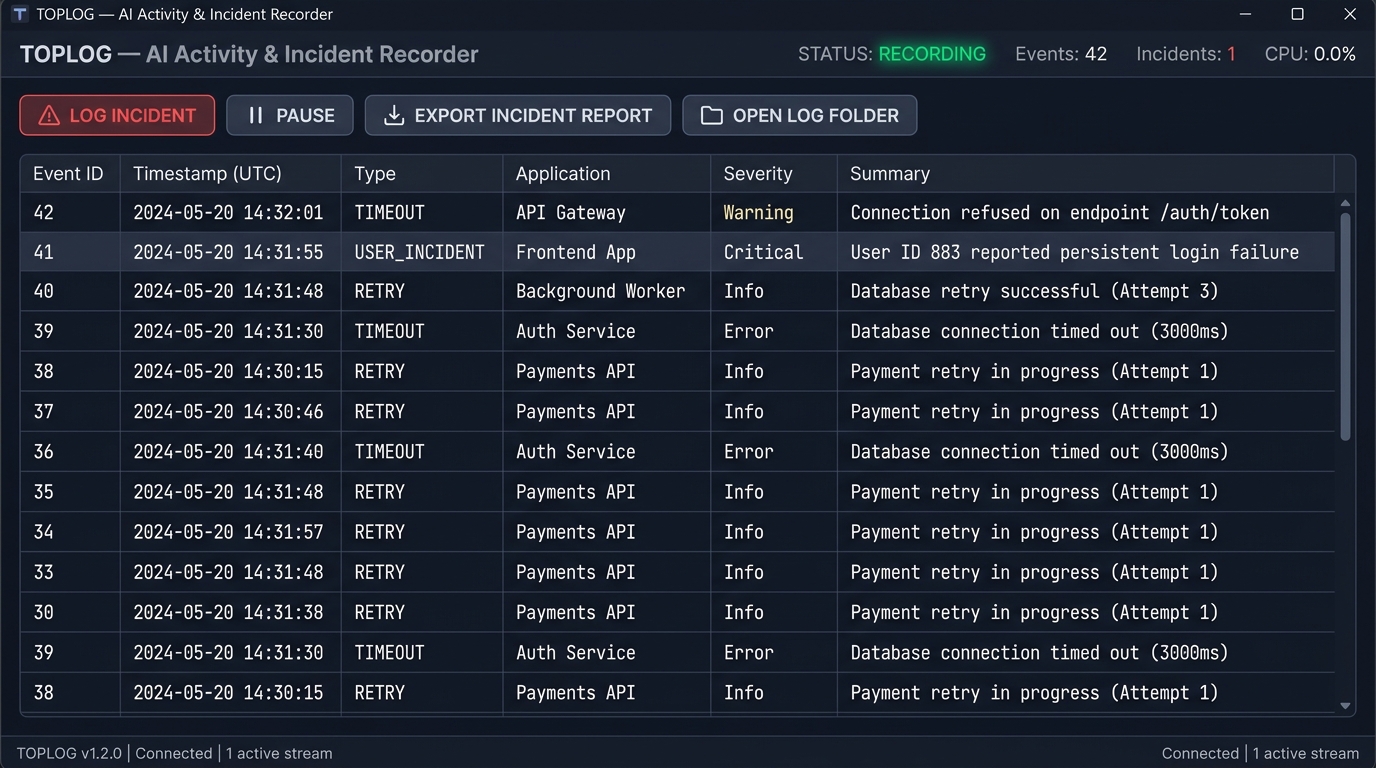Select timestamp "2024-05-20 14:31:55"
This screenshot has height=768, width=1376.
pyautogui.click(x=228, y=252)
